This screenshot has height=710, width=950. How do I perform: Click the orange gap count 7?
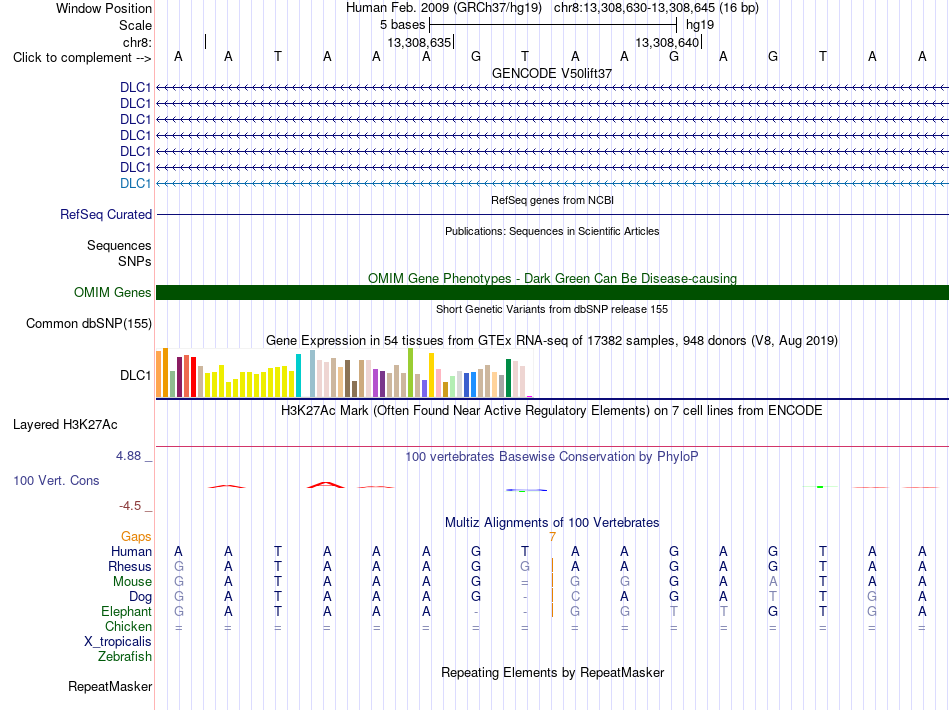[553, 537]
